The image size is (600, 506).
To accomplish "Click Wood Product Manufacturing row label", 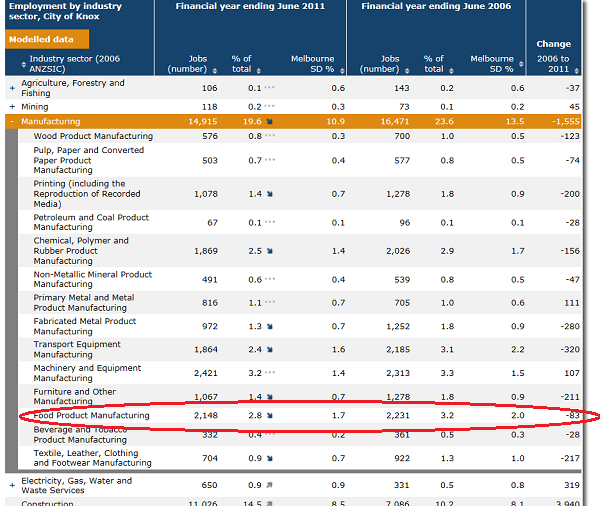I will (x=92, y=136).
